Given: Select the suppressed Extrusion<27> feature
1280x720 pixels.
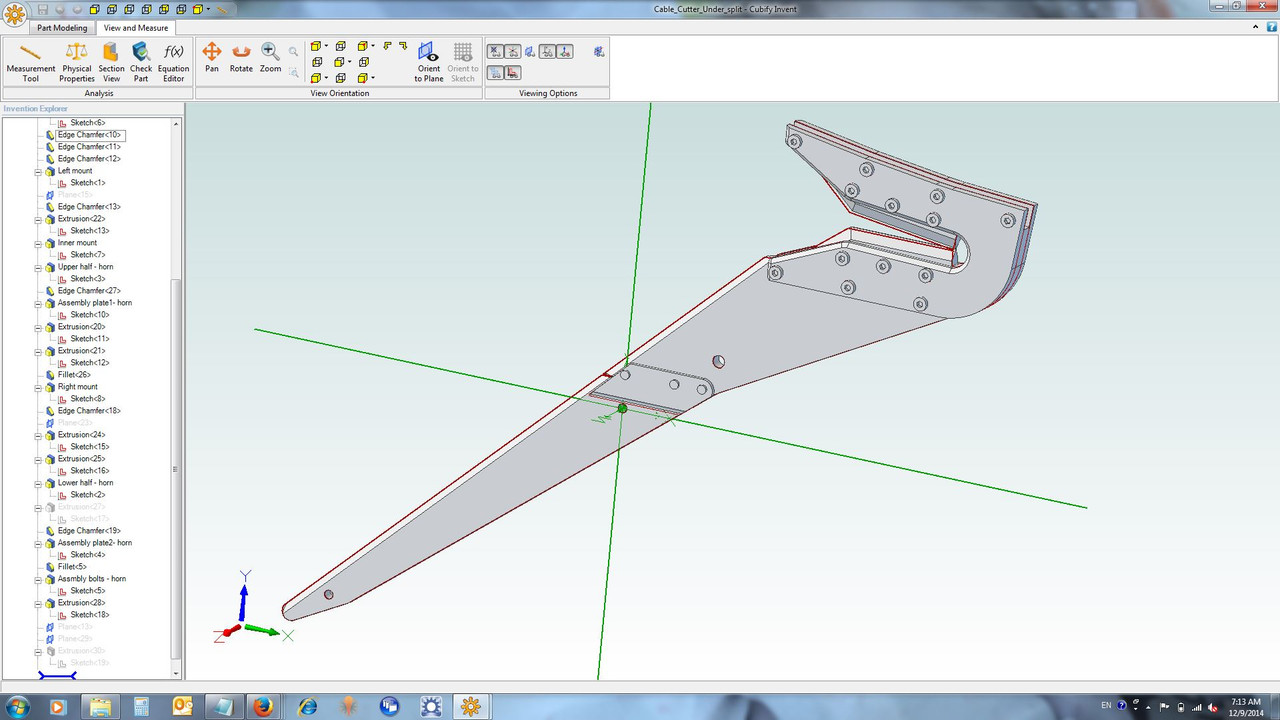Looking at the screenshot, I should 81,507.
